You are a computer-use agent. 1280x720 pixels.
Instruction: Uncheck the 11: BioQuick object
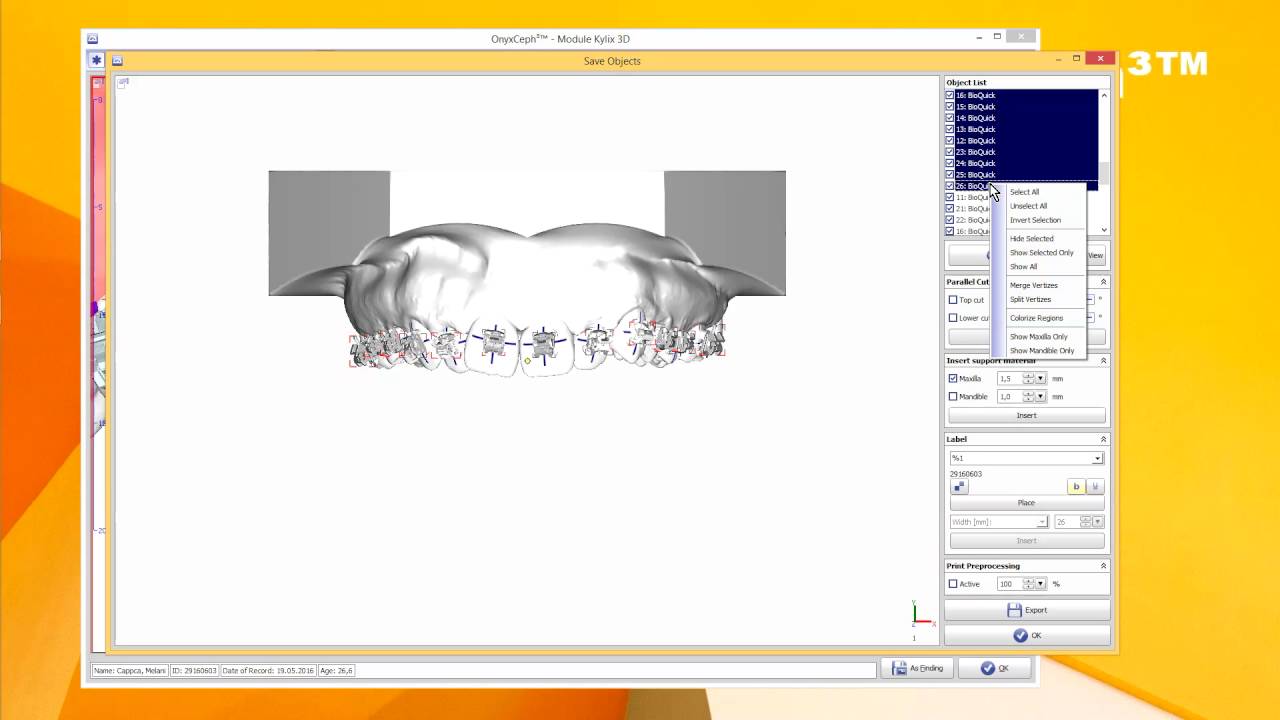click(x=950, y=197)
